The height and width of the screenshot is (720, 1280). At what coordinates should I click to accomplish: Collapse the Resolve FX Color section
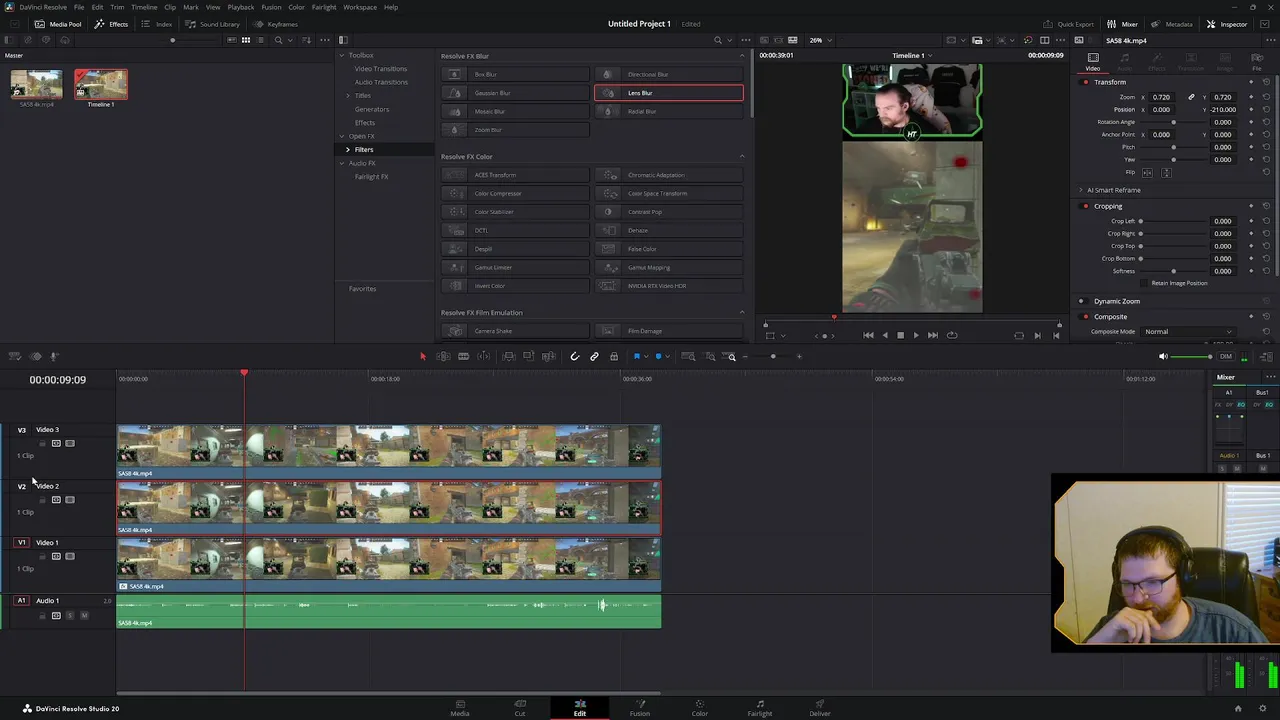742,156
